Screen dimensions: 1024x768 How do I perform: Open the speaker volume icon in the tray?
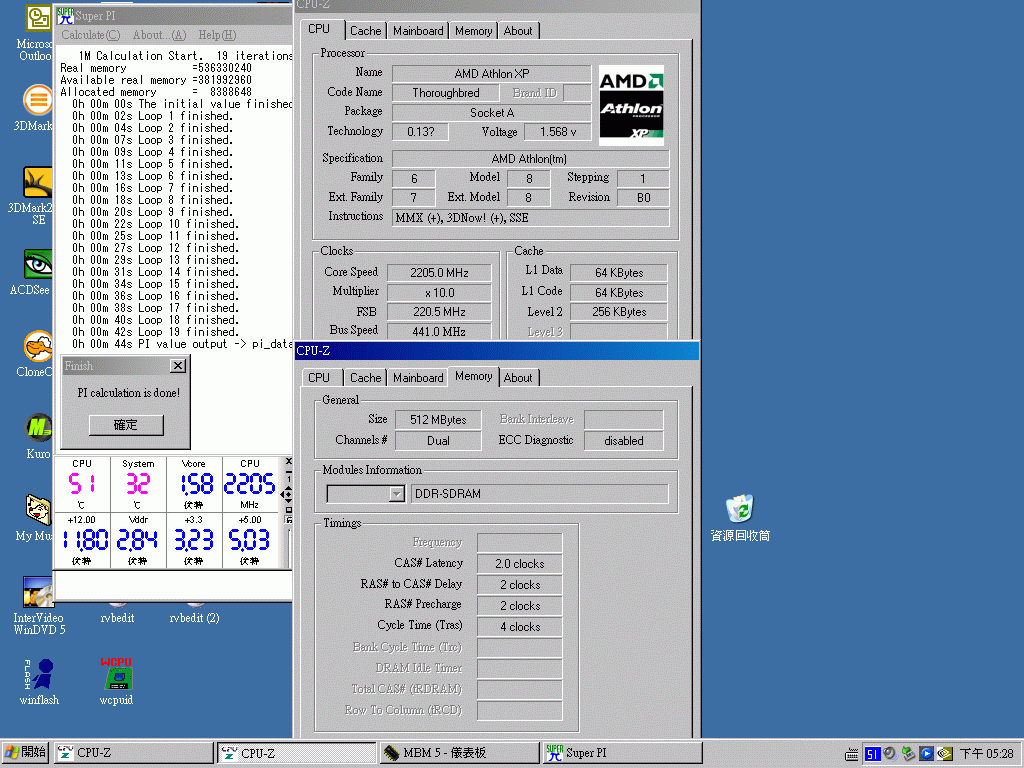tap(889, 754)
